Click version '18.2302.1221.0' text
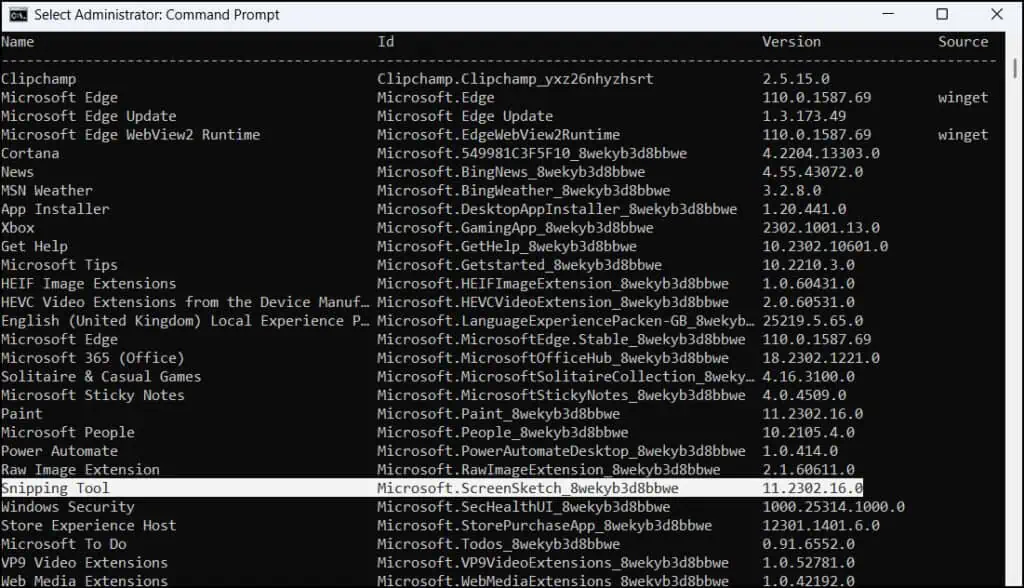 821,358
